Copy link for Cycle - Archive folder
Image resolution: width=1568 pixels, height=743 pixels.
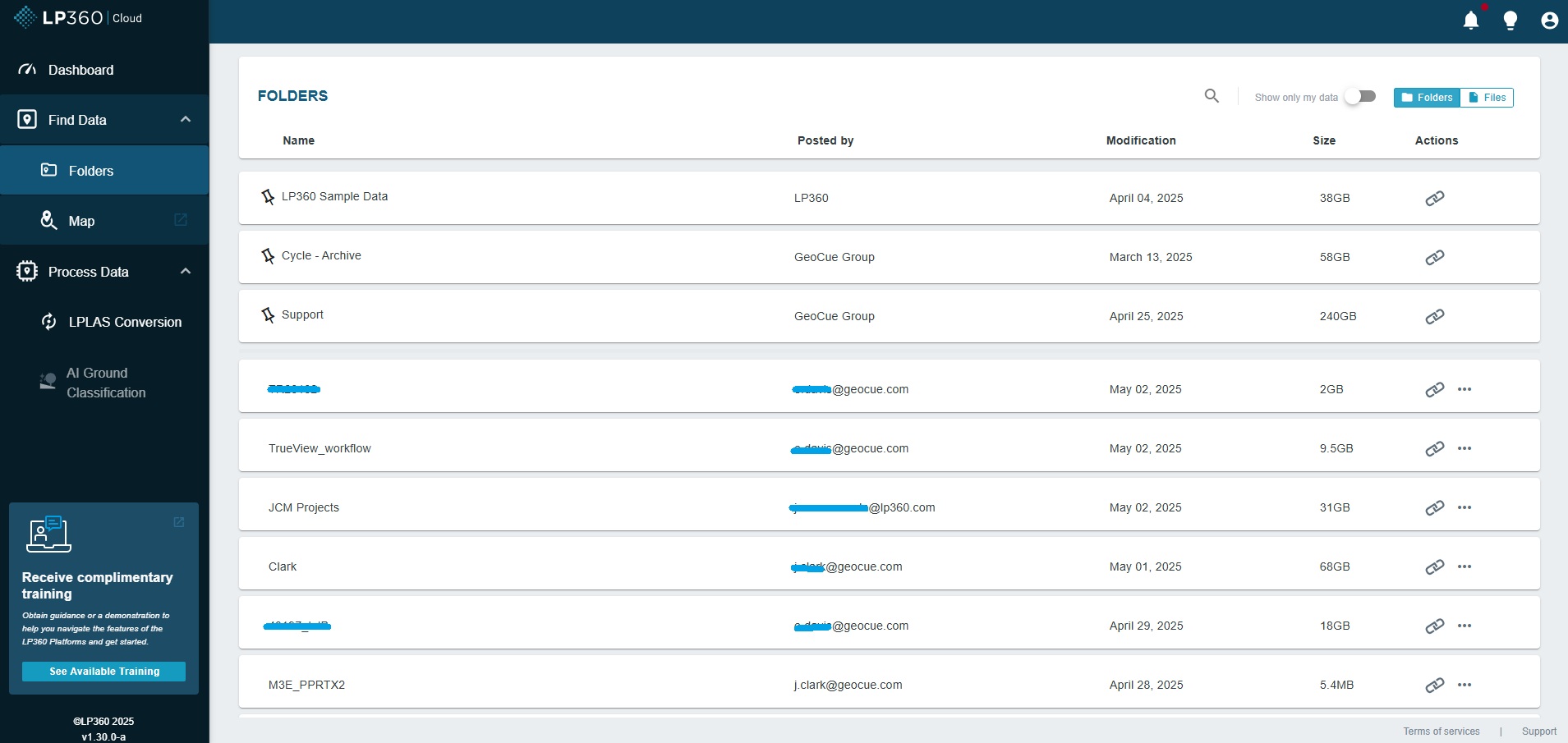1435,257
